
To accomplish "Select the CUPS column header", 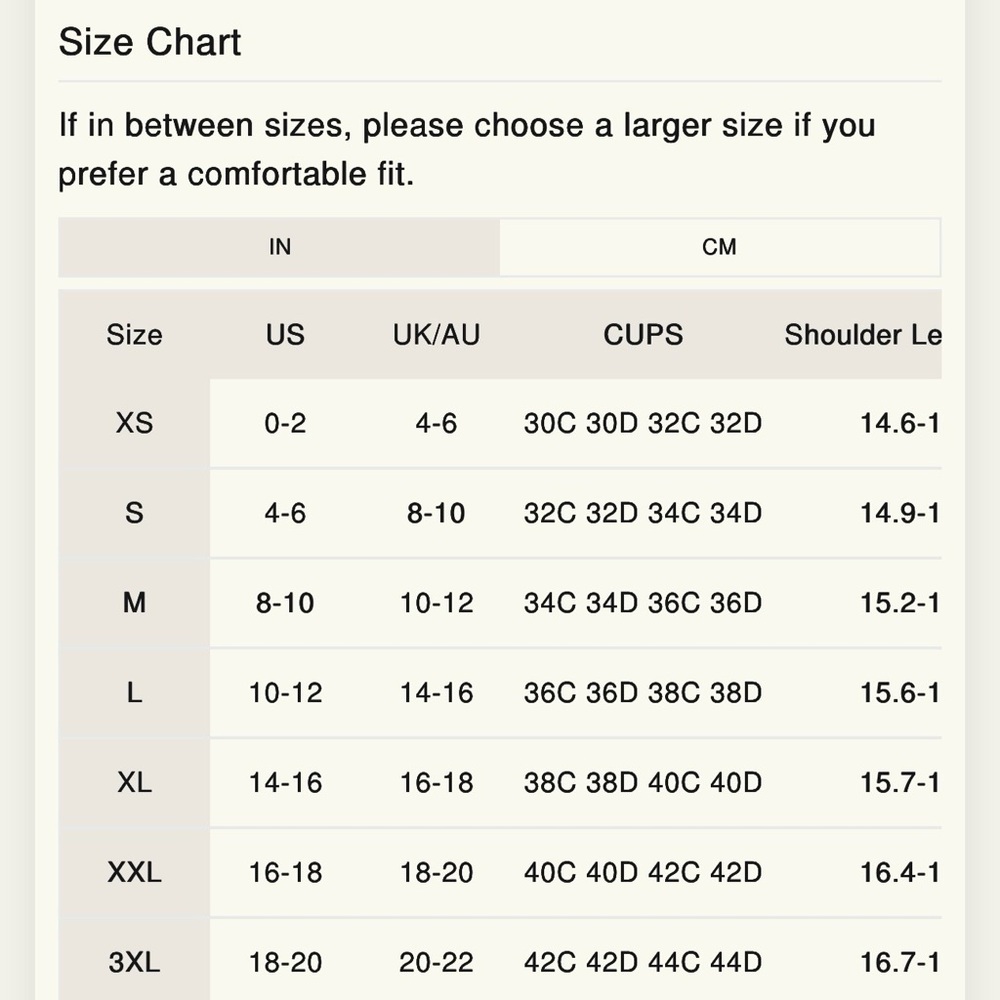I will (x=643, y=334).
